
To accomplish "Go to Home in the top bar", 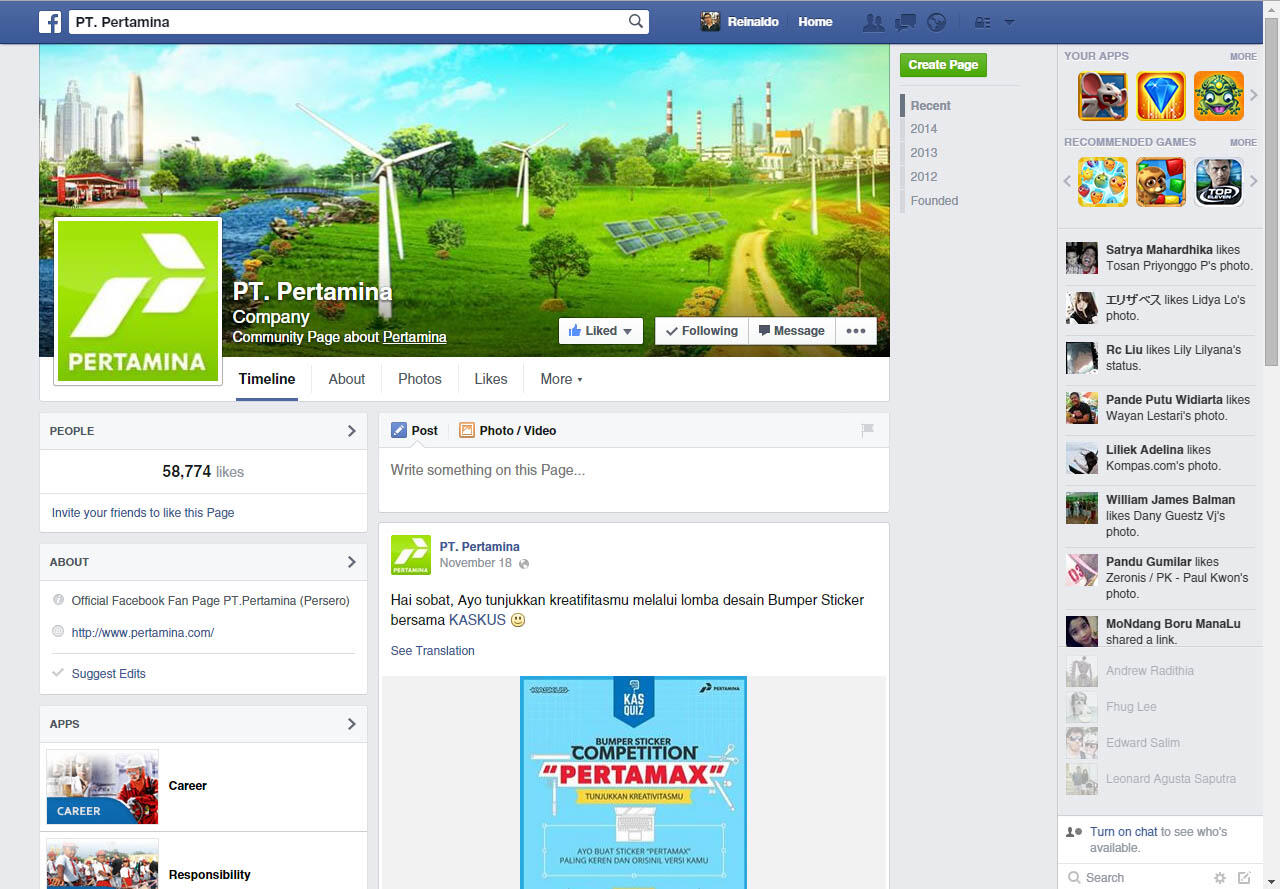I will pyautogui.click(x=815, y=22).
